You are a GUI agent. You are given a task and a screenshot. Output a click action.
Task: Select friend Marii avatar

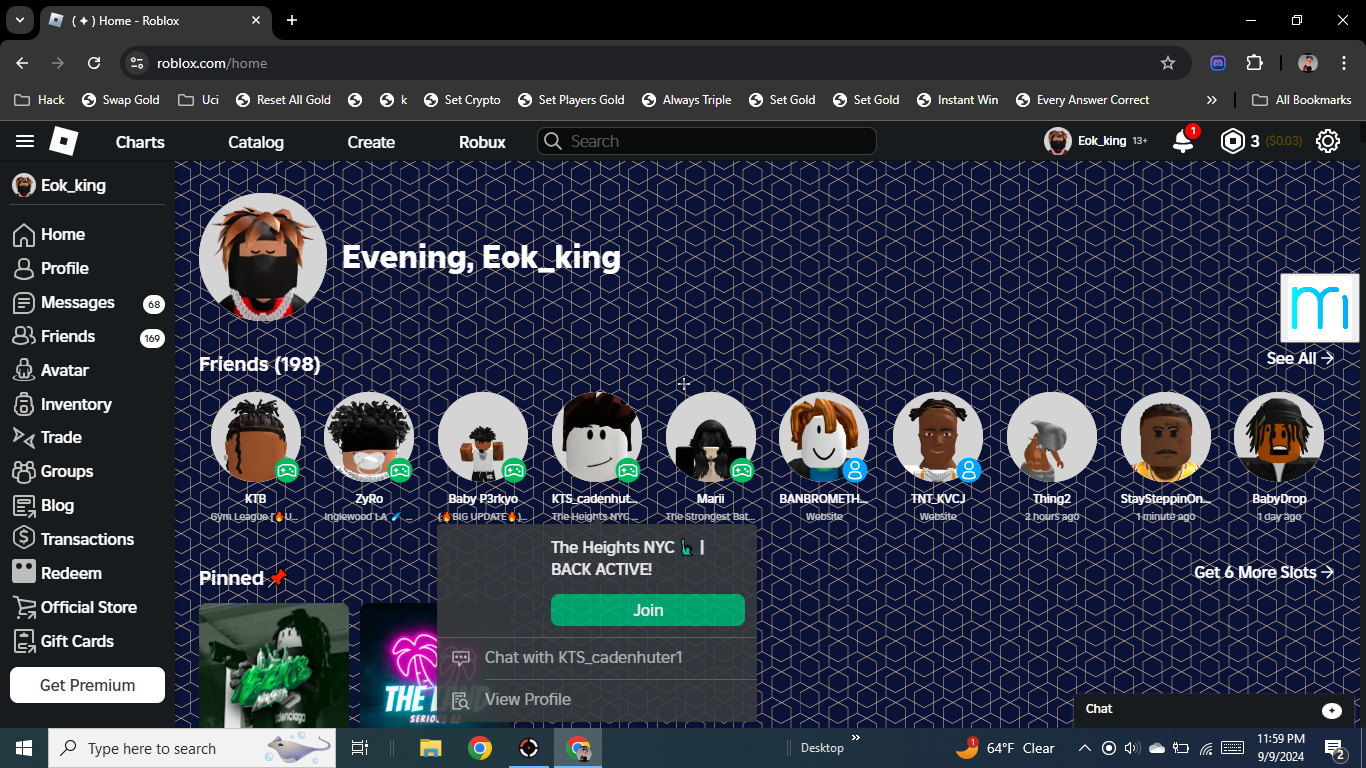711,437
